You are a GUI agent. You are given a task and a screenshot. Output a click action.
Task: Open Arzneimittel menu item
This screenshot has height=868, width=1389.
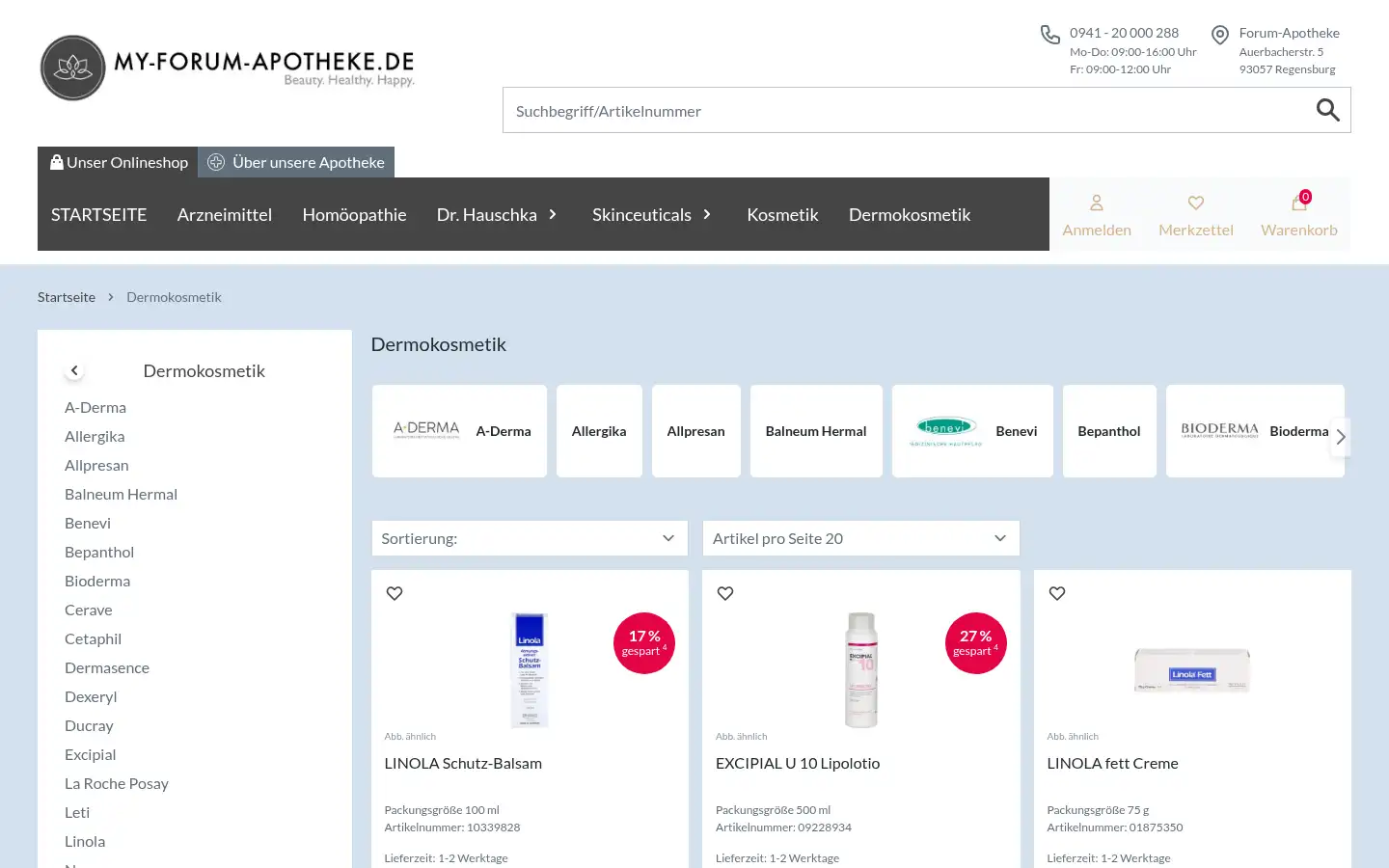coord(225,214)
